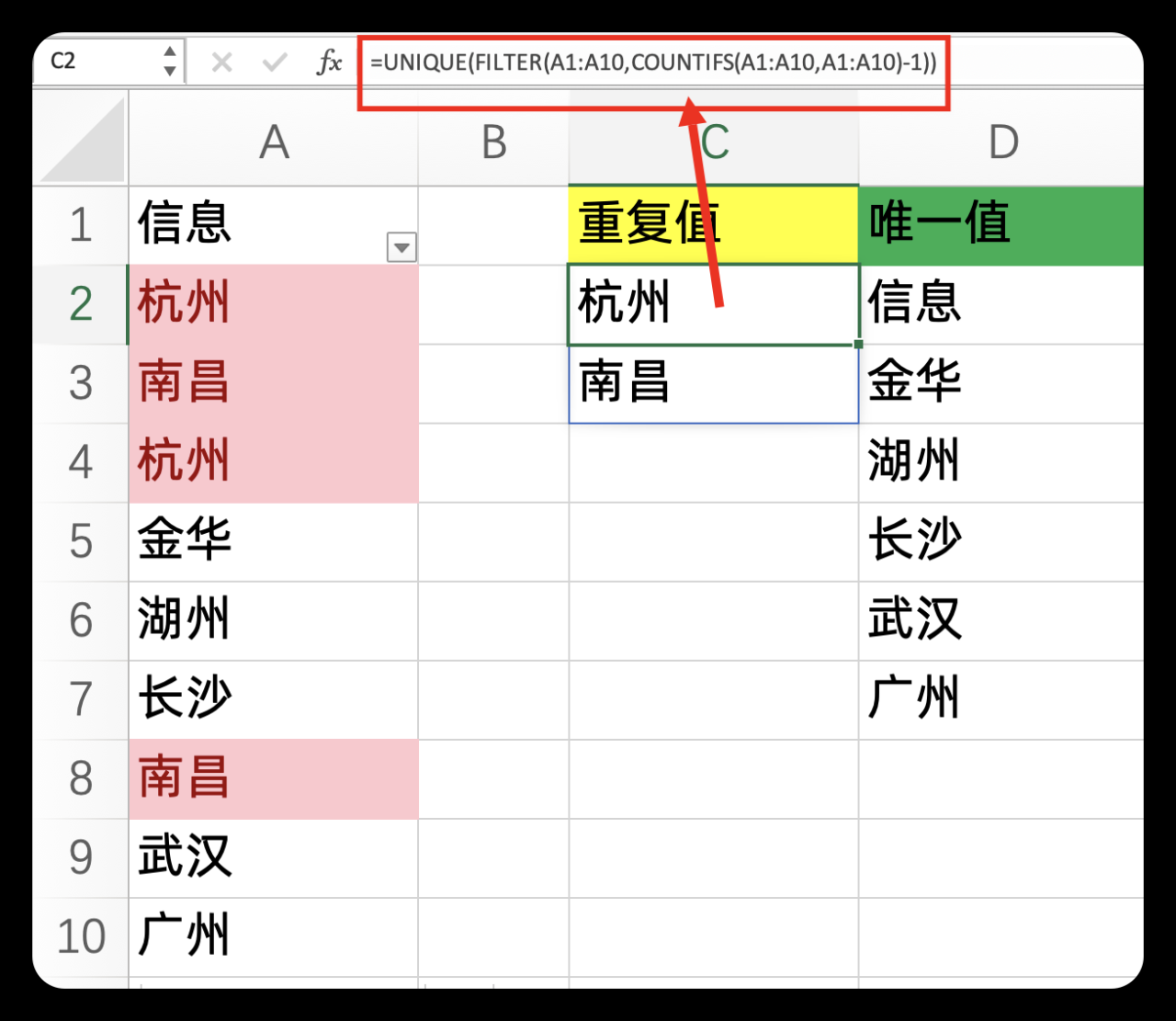
Task: Click cell A9 containing 武汉
Action: coord(274,857)
